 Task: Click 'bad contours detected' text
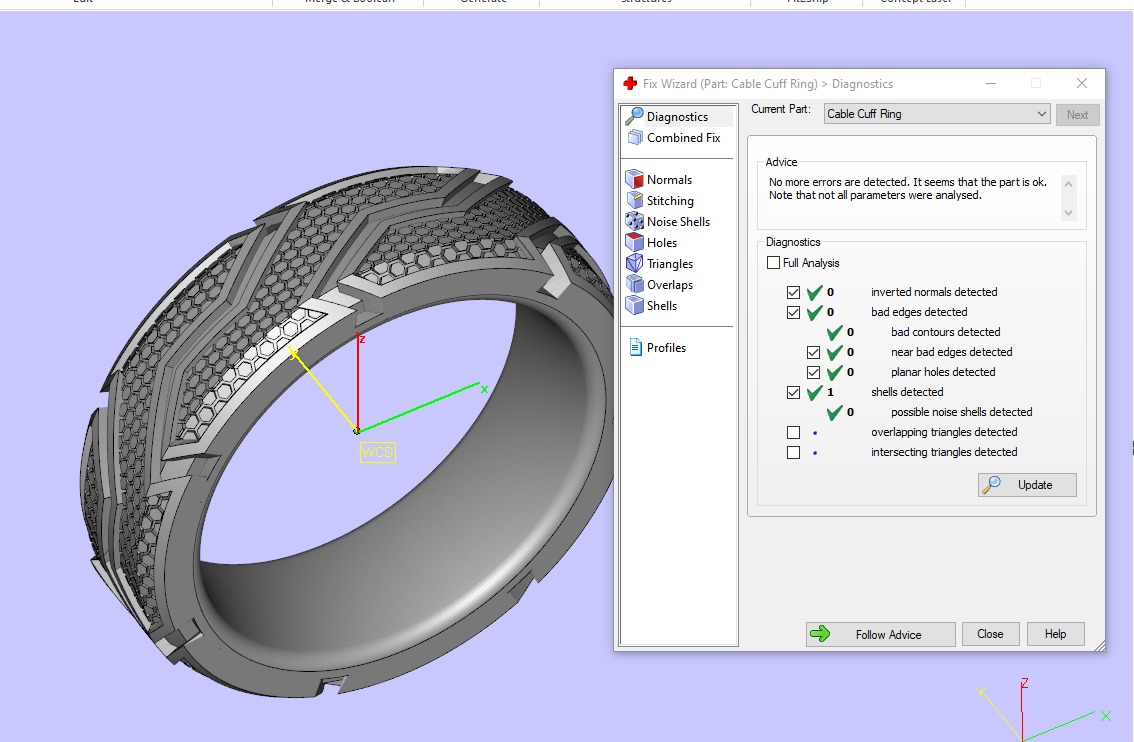(x=945, y=332)
